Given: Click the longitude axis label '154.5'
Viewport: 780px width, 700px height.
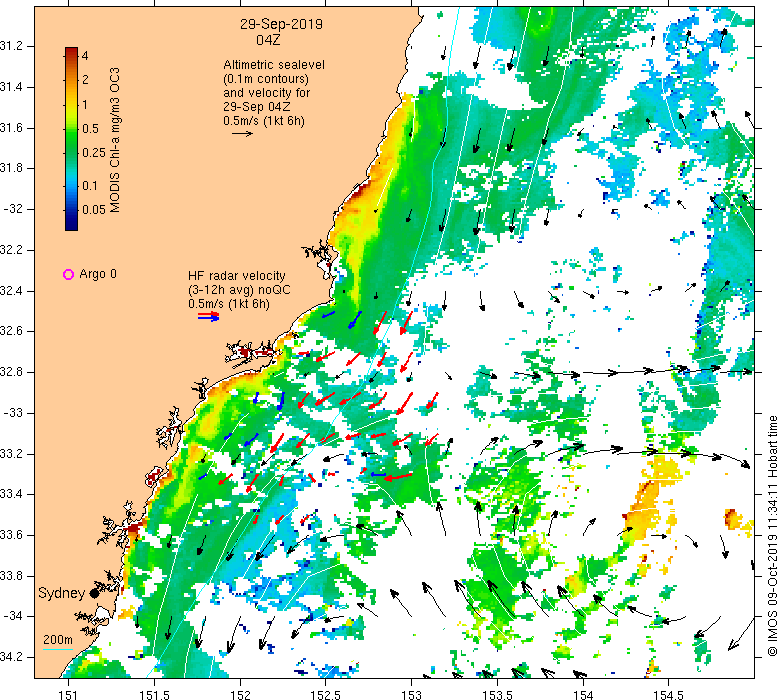Looking at the screenshot, I should pyautogui.click(x=668, y=695).
